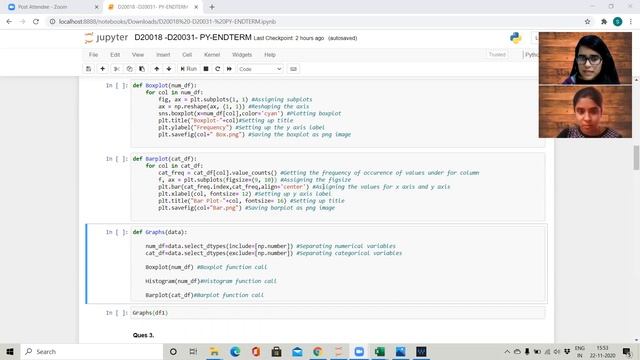Save and checkpoint the notebook

click(x=89, y=69)
